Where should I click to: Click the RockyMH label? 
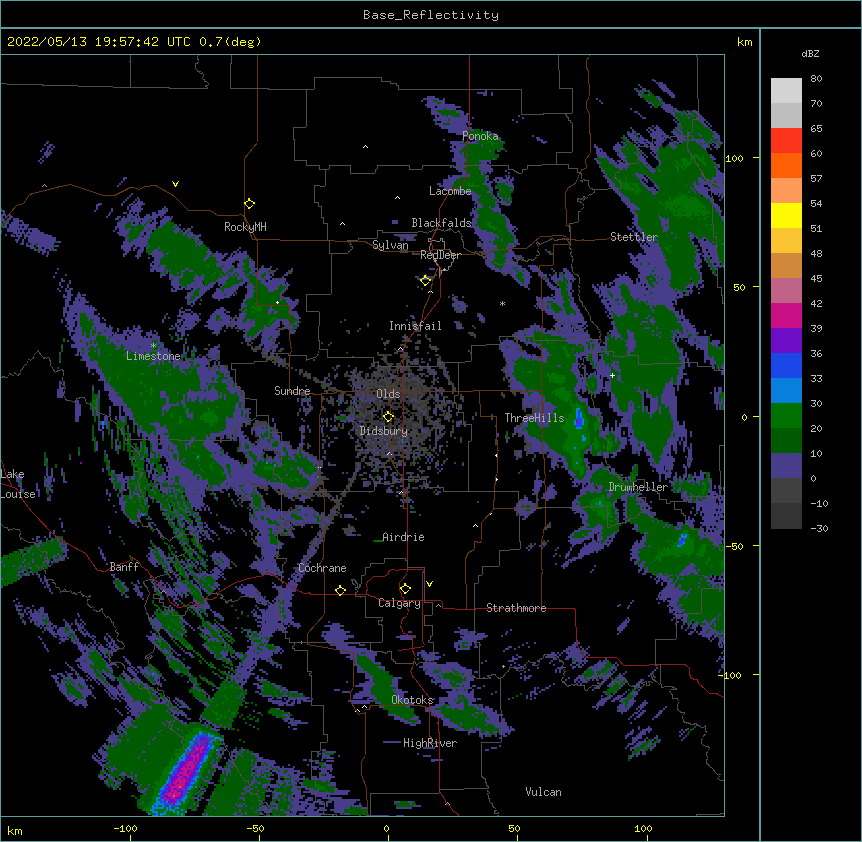(245, 227)
